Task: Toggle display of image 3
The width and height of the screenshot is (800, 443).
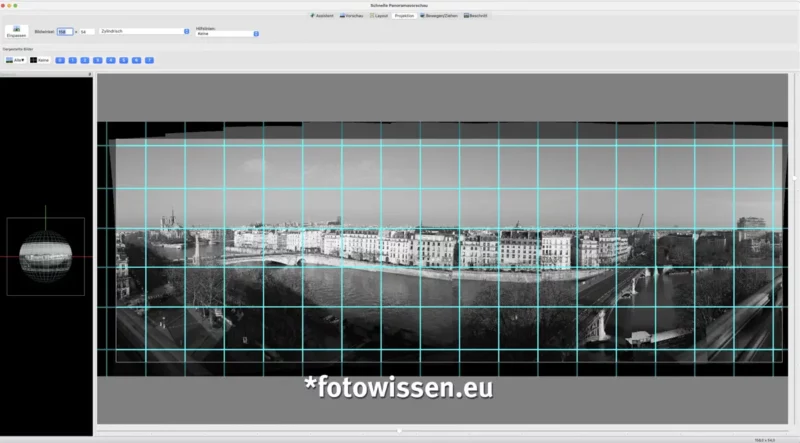Action: click(97, 60)
